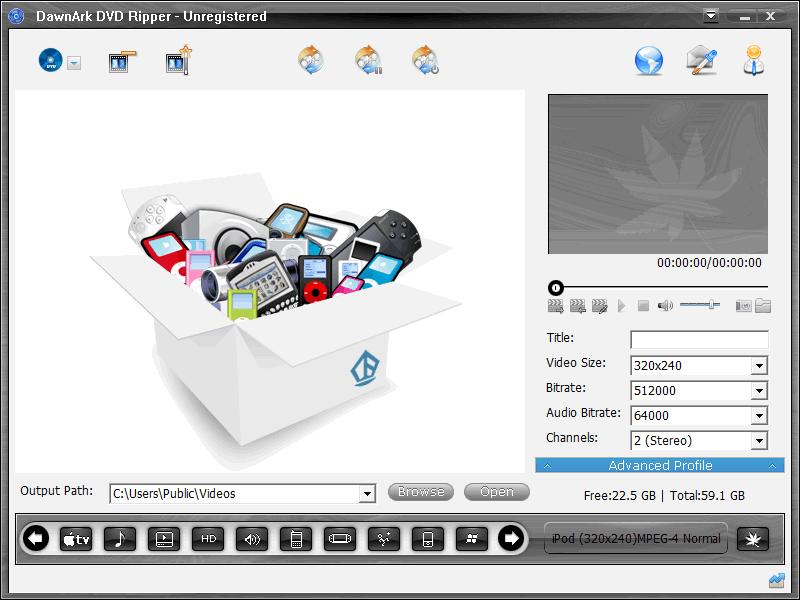This screenshot has width=800, height=600.
Task: Select the PSP game console profile category
Action: (340, 539)
